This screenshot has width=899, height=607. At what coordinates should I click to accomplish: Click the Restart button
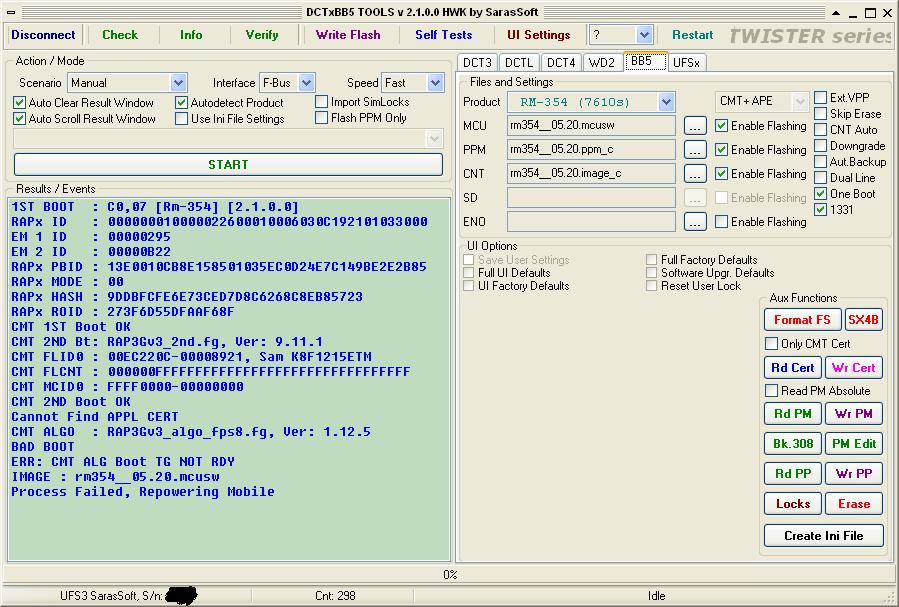693,35
